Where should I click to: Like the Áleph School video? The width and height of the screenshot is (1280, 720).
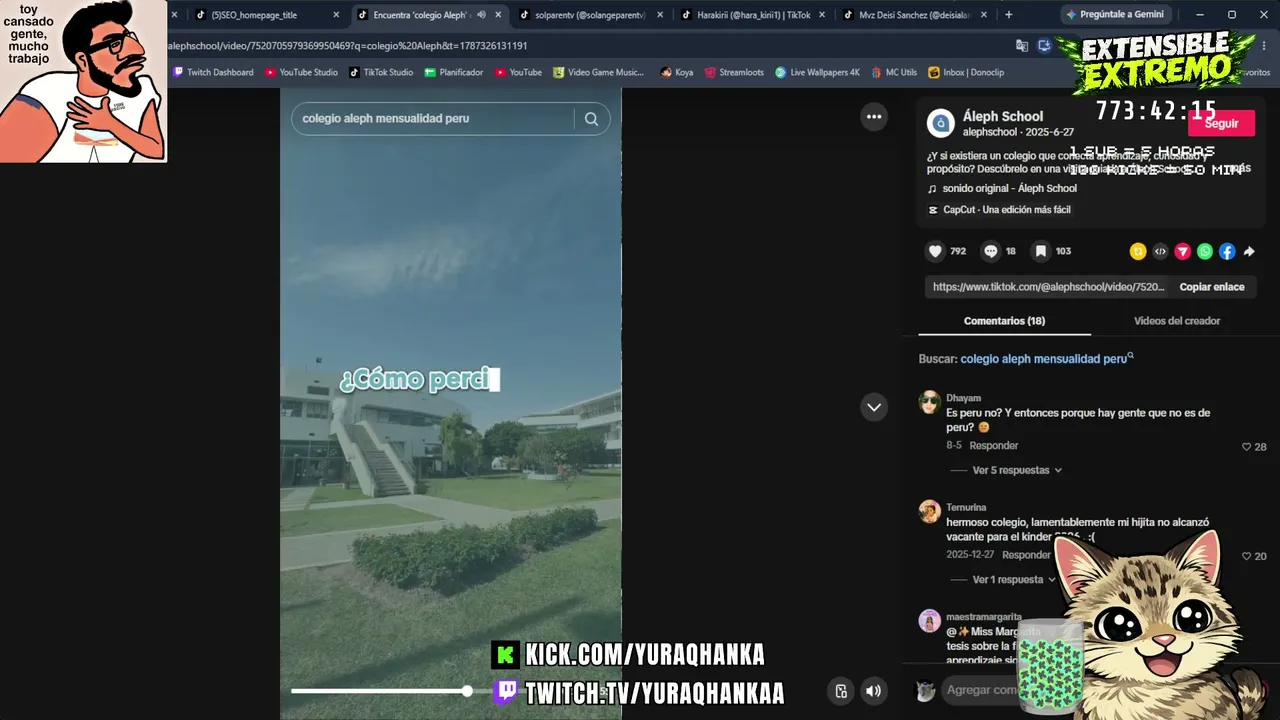935,251
